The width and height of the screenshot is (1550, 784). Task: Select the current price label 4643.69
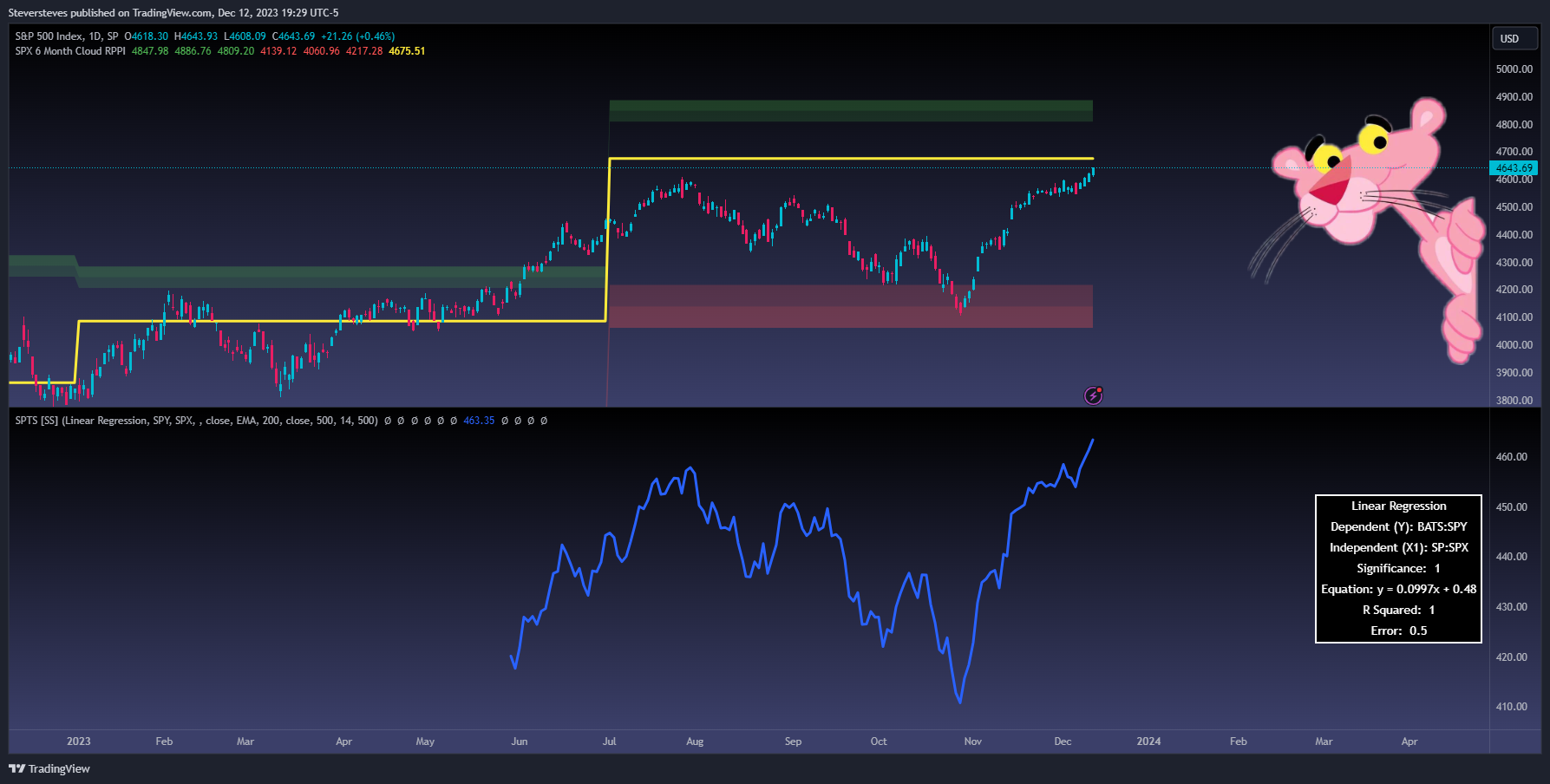pos(1514,167)
